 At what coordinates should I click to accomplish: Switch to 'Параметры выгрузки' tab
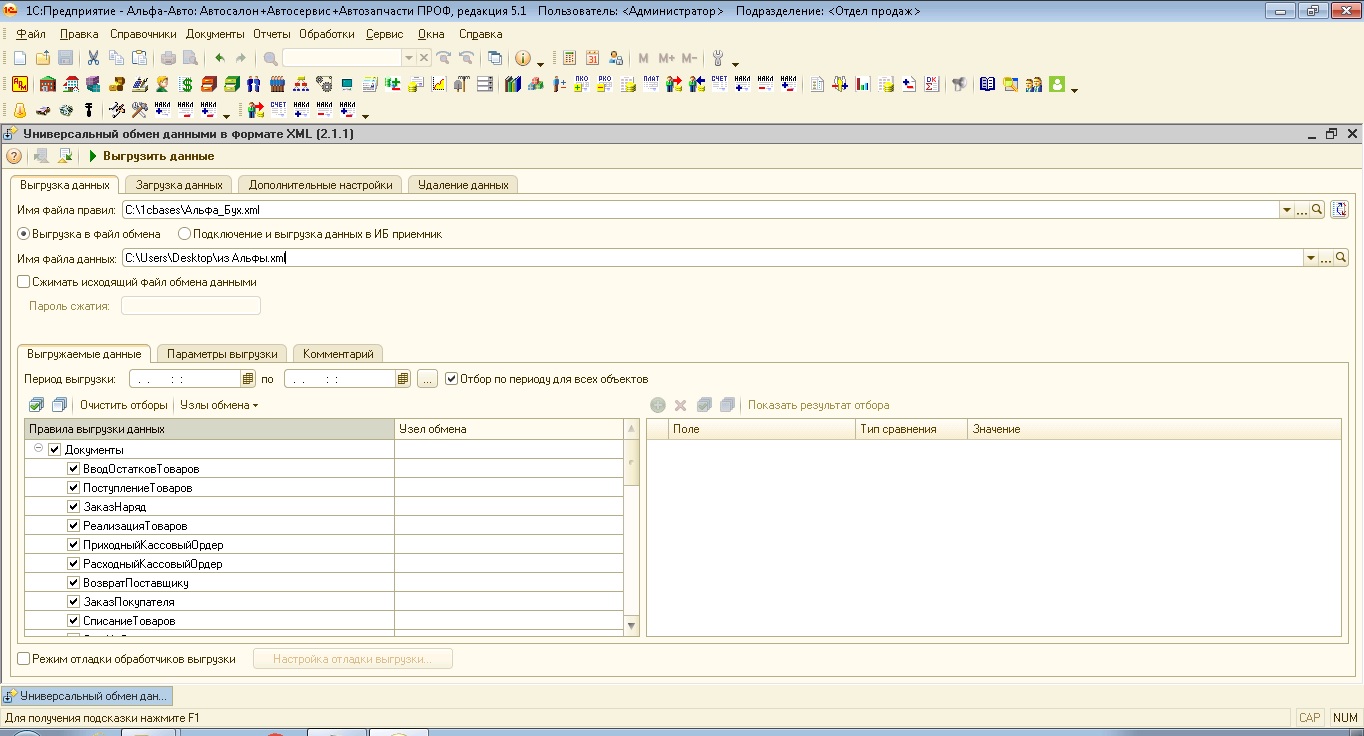(x=222, y=354)
